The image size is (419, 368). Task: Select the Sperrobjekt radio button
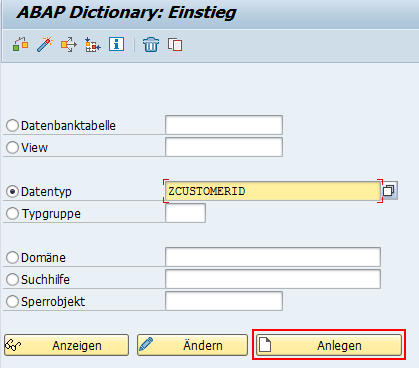click(12, 302)
